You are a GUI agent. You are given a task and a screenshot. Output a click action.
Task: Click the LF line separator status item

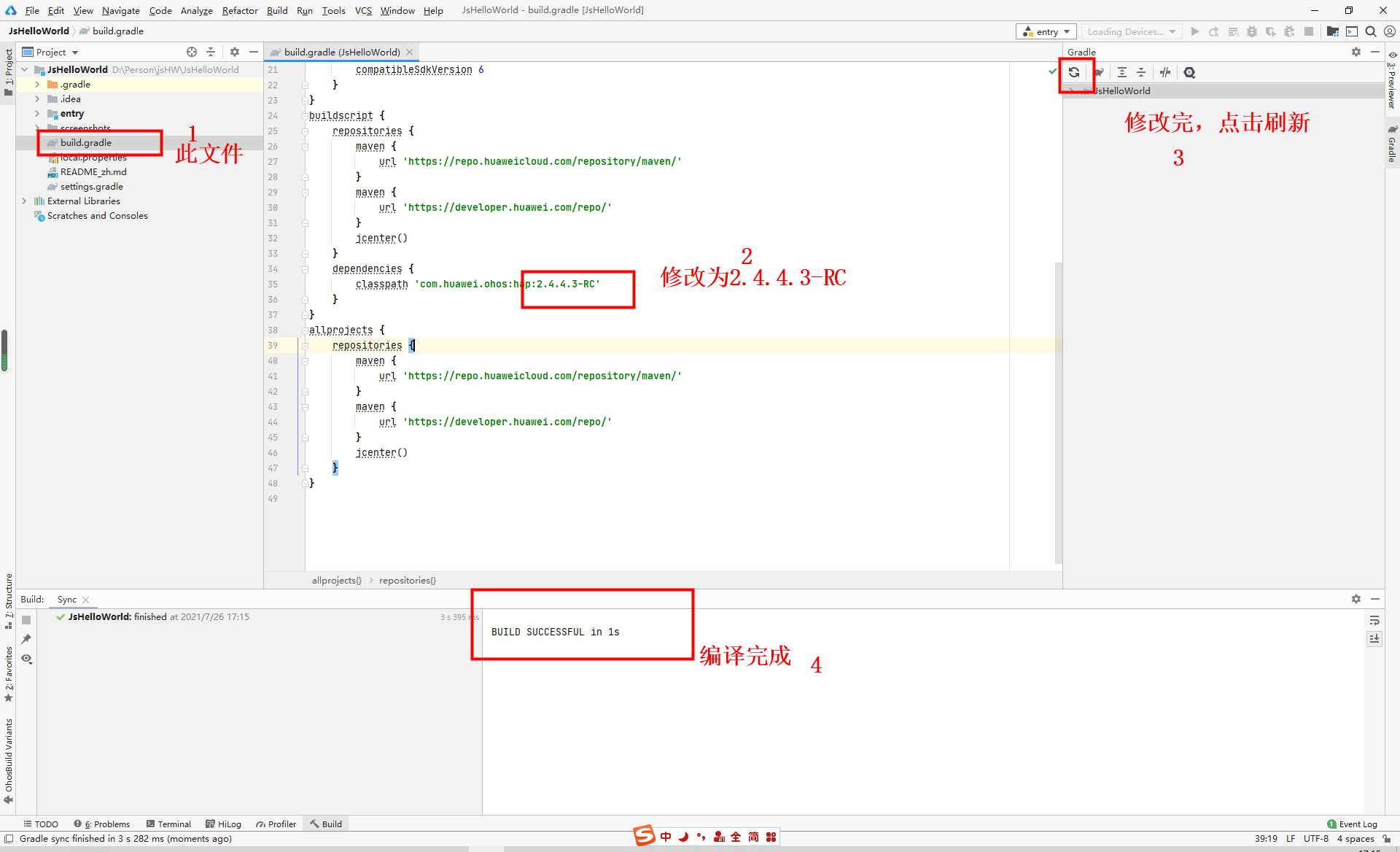pos(1291,838)
